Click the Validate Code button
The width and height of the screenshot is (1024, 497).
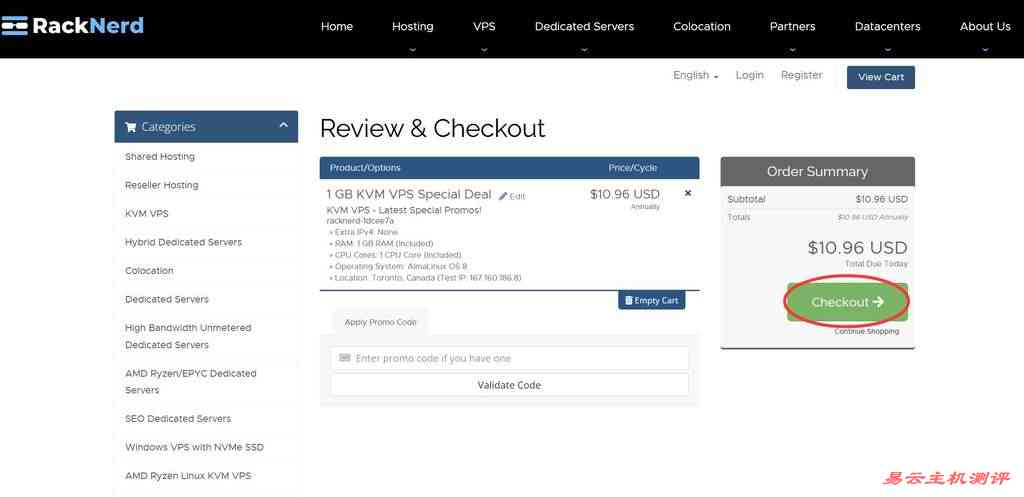[509, 385]
